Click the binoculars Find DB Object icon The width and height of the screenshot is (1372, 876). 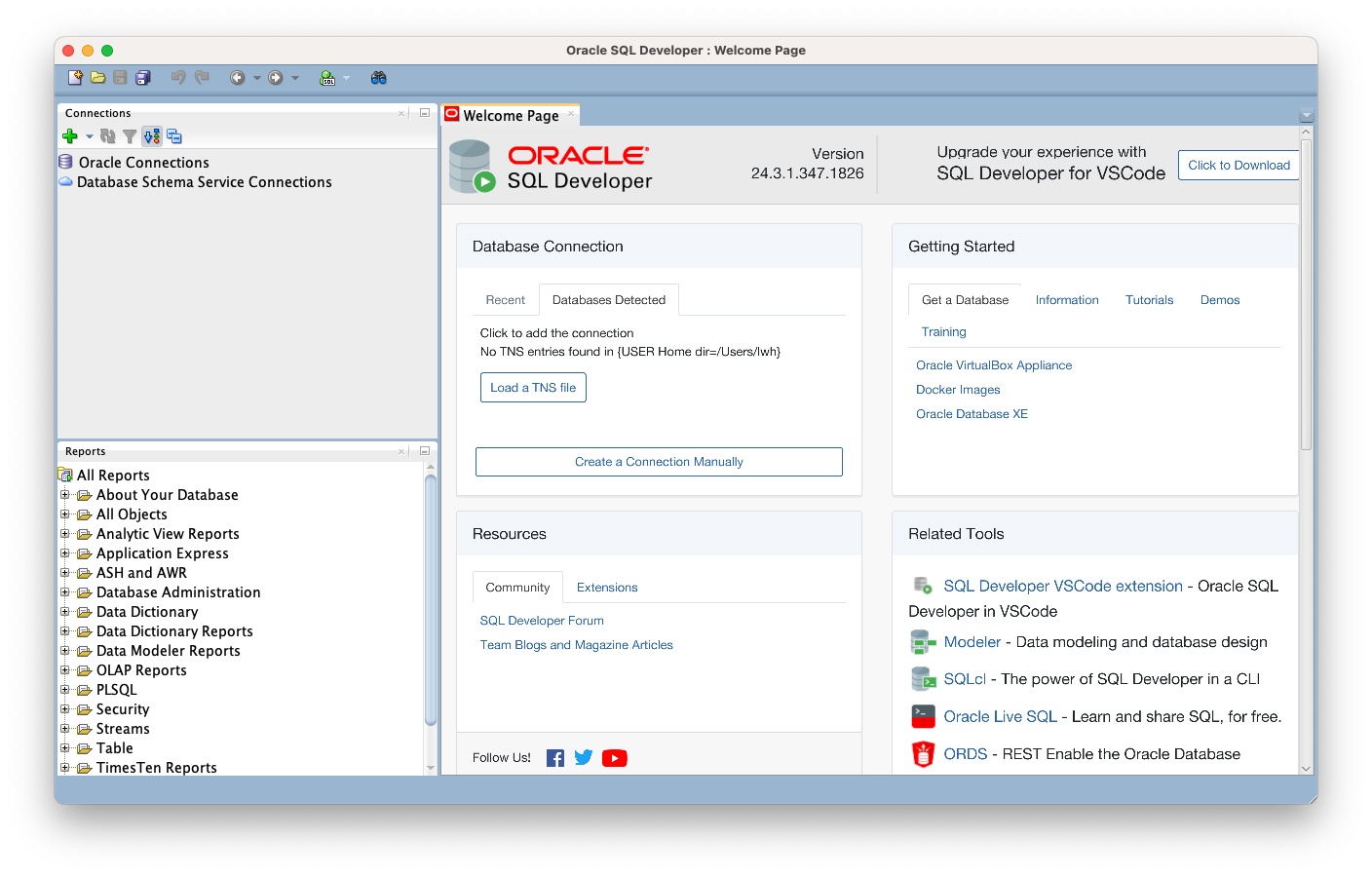[x=379, y=78]
